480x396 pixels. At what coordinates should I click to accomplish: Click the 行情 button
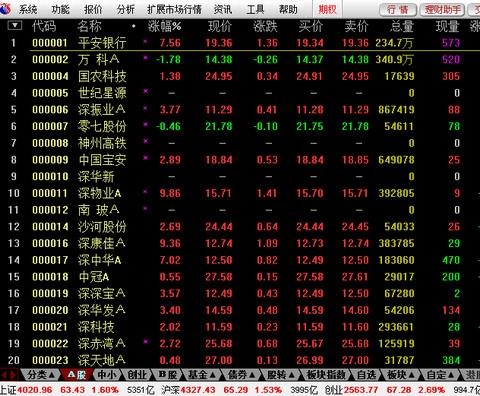click(398, 10)
